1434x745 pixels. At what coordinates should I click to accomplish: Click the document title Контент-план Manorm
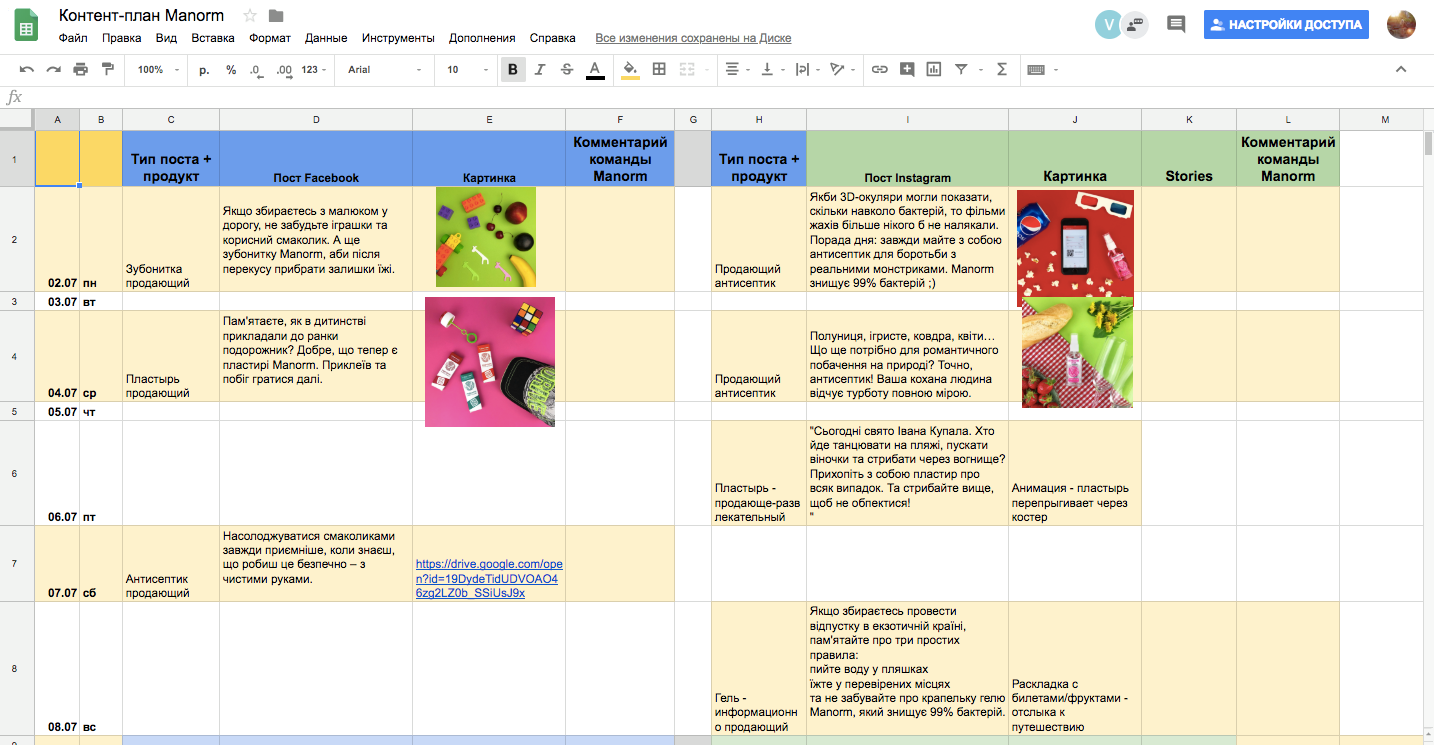click(141, 16)
